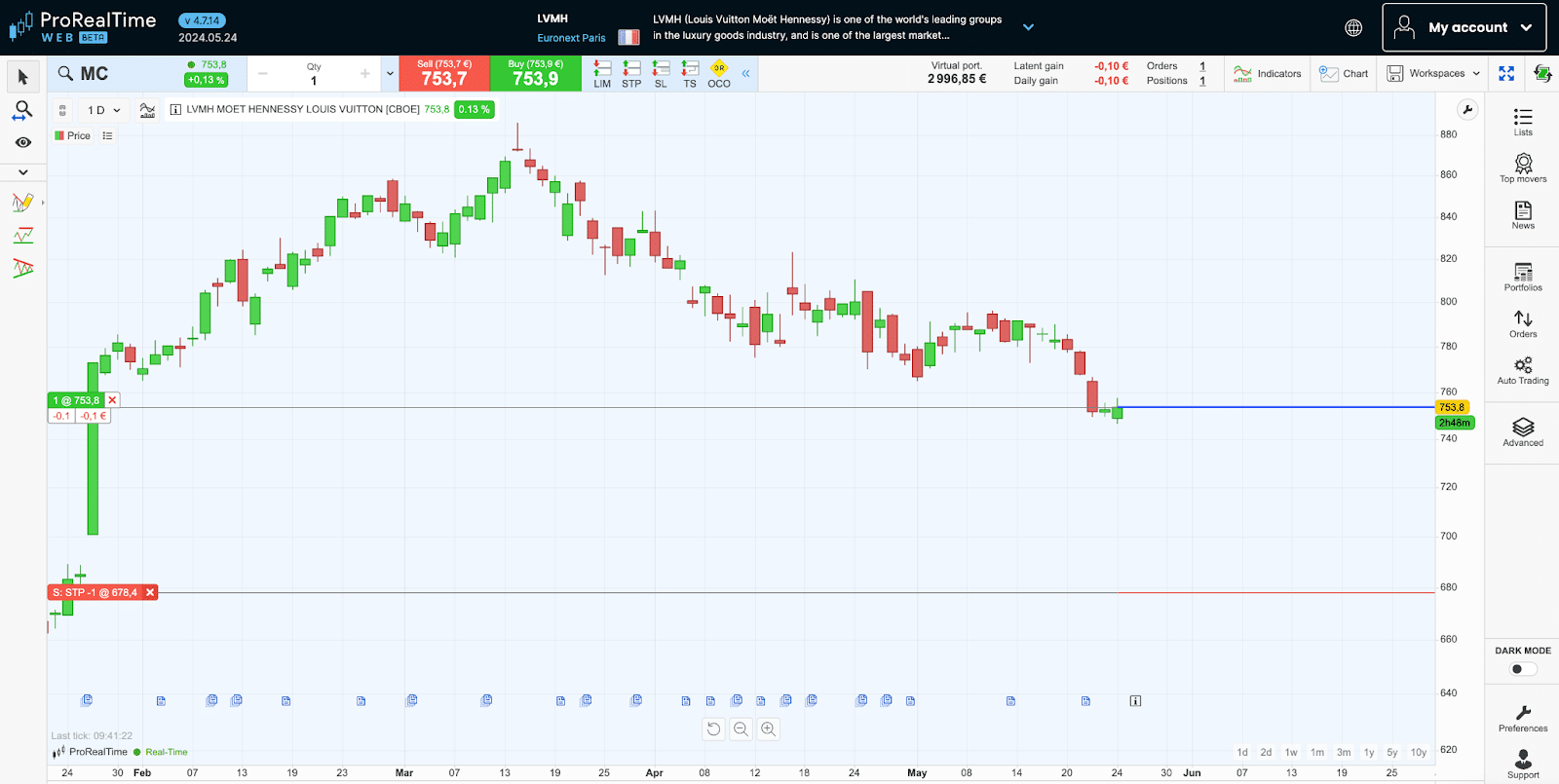Cancel the STP -1 @ 678,4 order

[150, 592]
